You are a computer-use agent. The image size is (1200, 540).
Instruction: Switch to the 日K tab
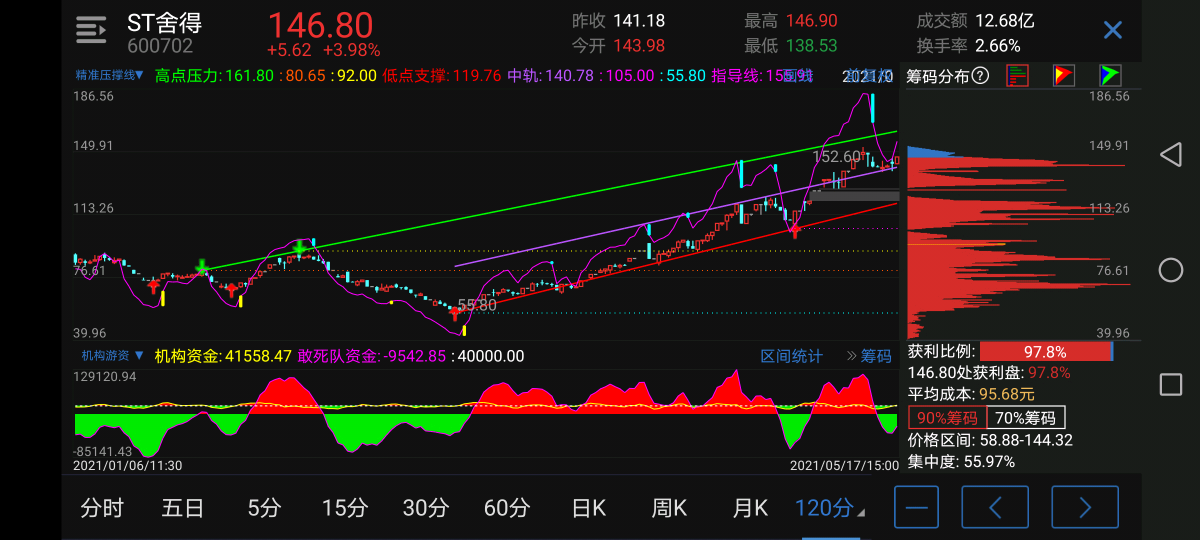pyautogui.click(x=588, y=508)
